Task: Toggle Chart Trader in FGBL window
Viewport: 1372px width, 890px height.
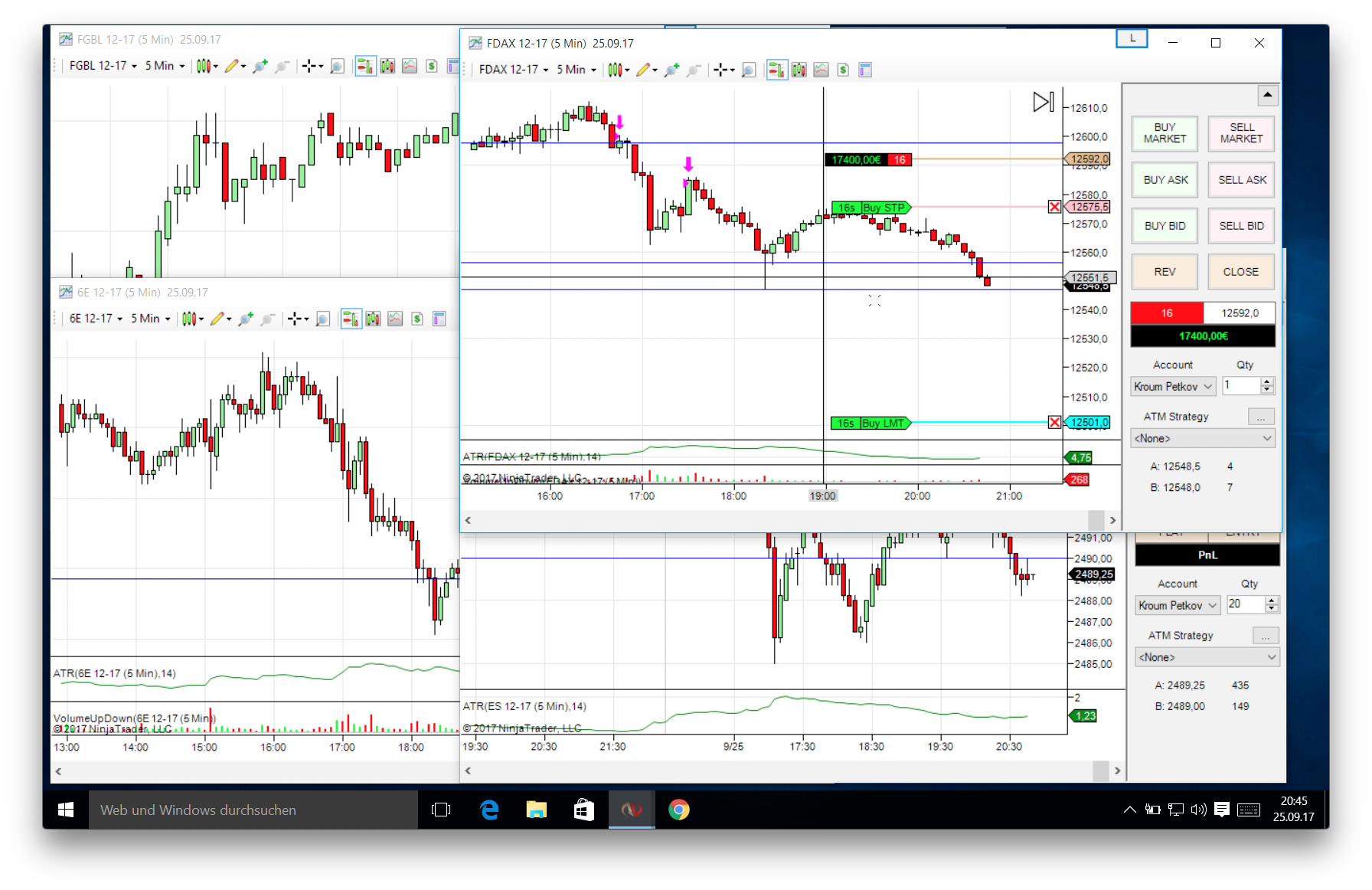Action: 365,66
